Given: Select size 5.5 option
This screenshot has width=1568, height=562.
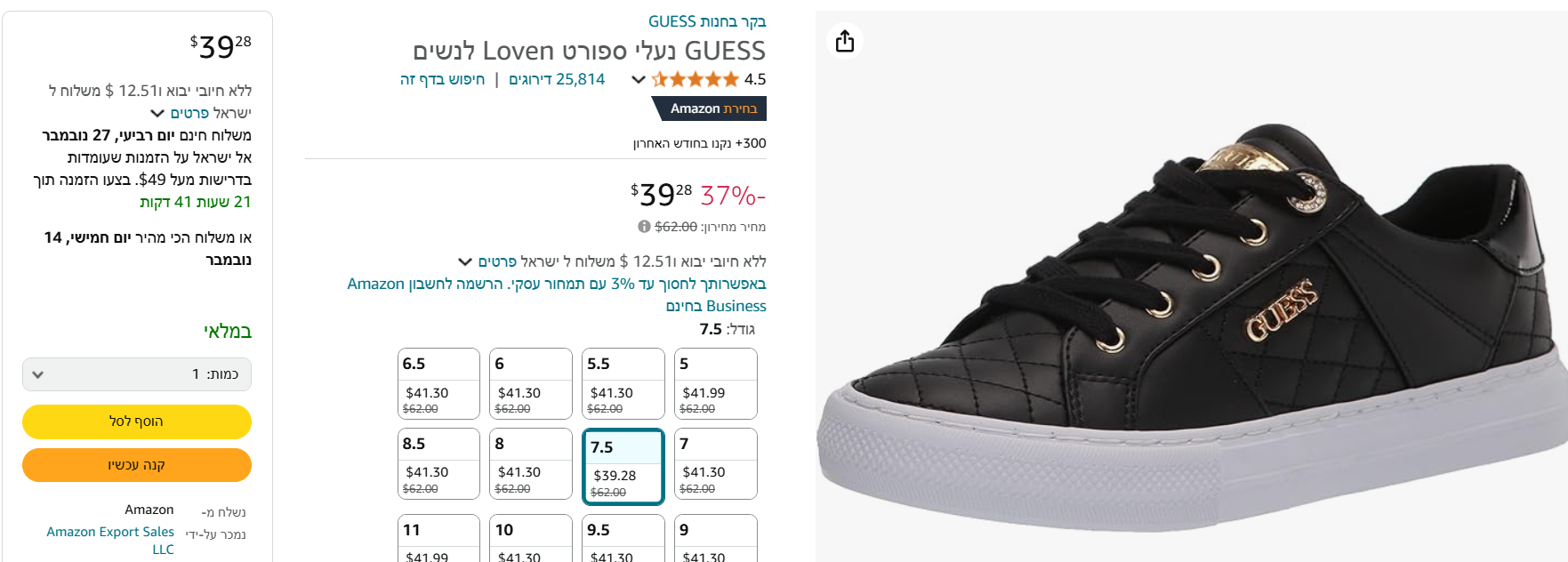Looking at the screenshot, I should click(x=623, y=383).
